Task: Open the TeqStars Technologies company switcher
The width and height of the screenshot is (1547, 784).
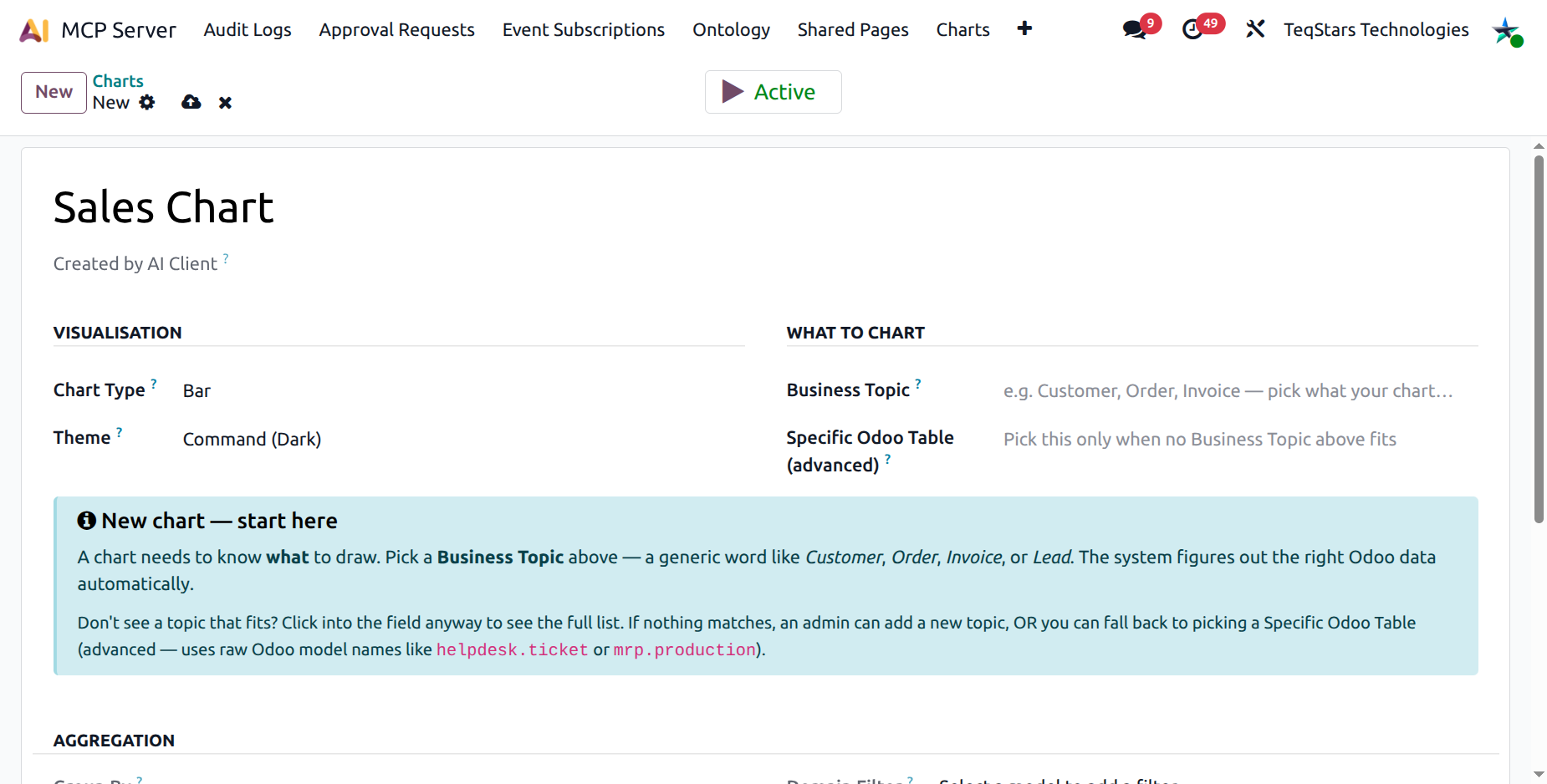Action: pyautogui.click(x=1376, y=30)
